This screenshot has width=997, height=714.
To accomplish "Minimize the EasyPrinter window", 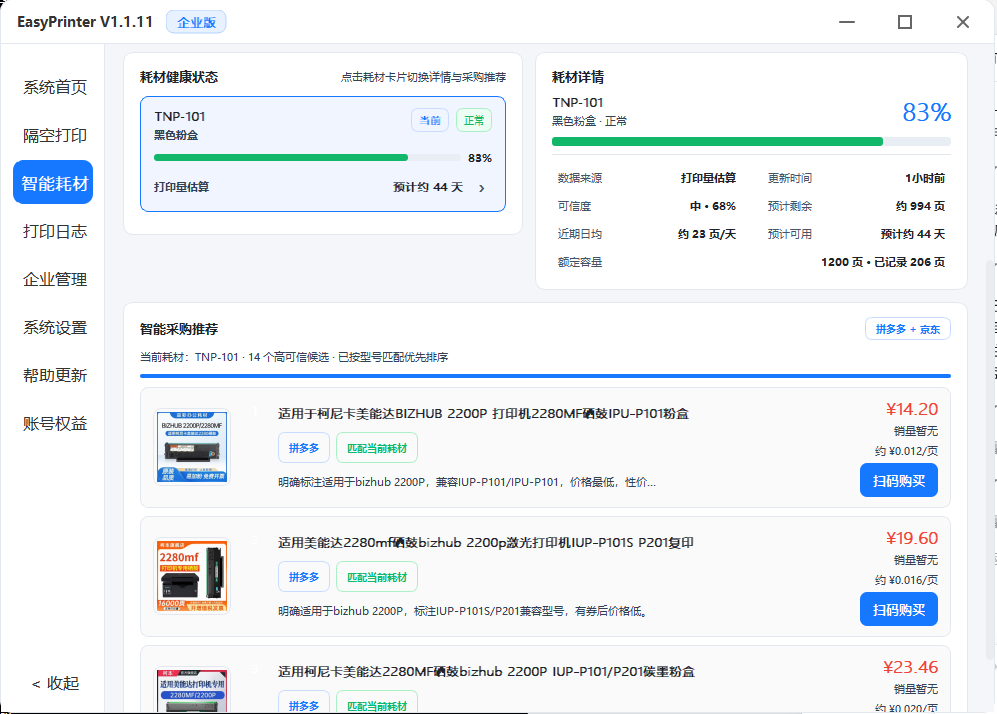I will tap(847, 22).
